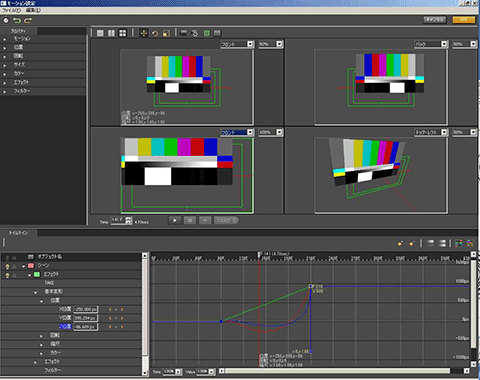This screenshot has height=380, width=480.
Task: Undo the last action with green arrow
Action: (x=17, y=21)
